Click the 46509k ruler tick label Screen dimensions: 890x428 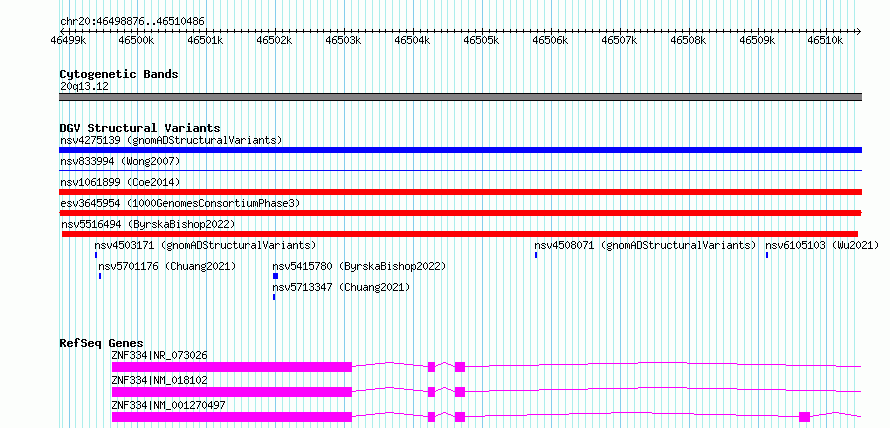click(758, 40)
